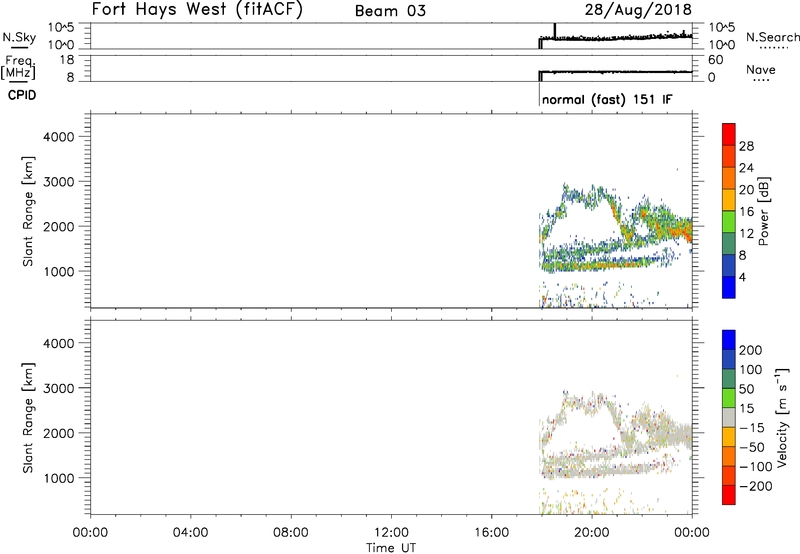
Task: Click the Slant Range label of the velocity panel
Action: point(28,418)
